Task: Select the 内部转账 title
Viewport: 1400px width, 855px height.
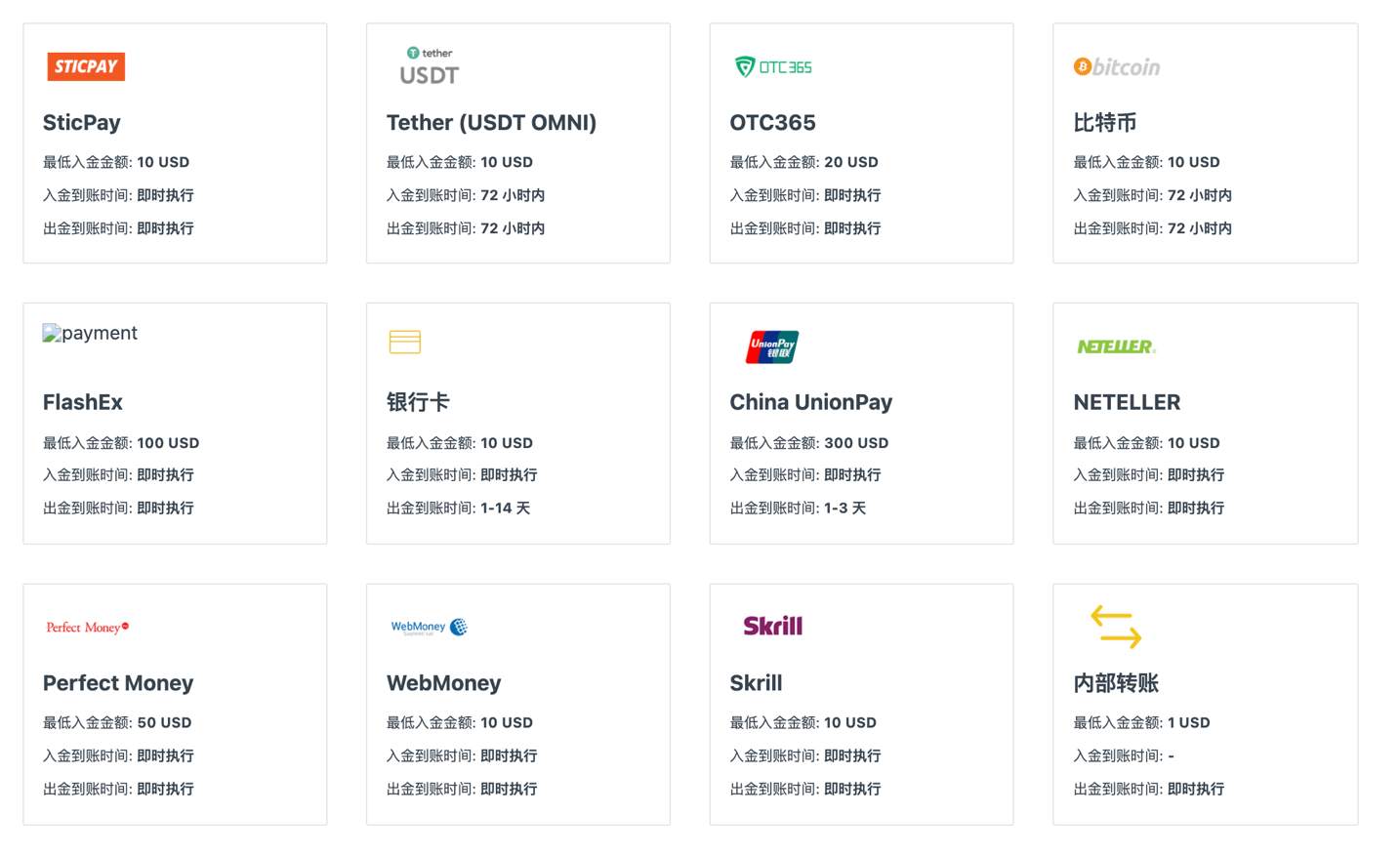Action: (1116, 683)
